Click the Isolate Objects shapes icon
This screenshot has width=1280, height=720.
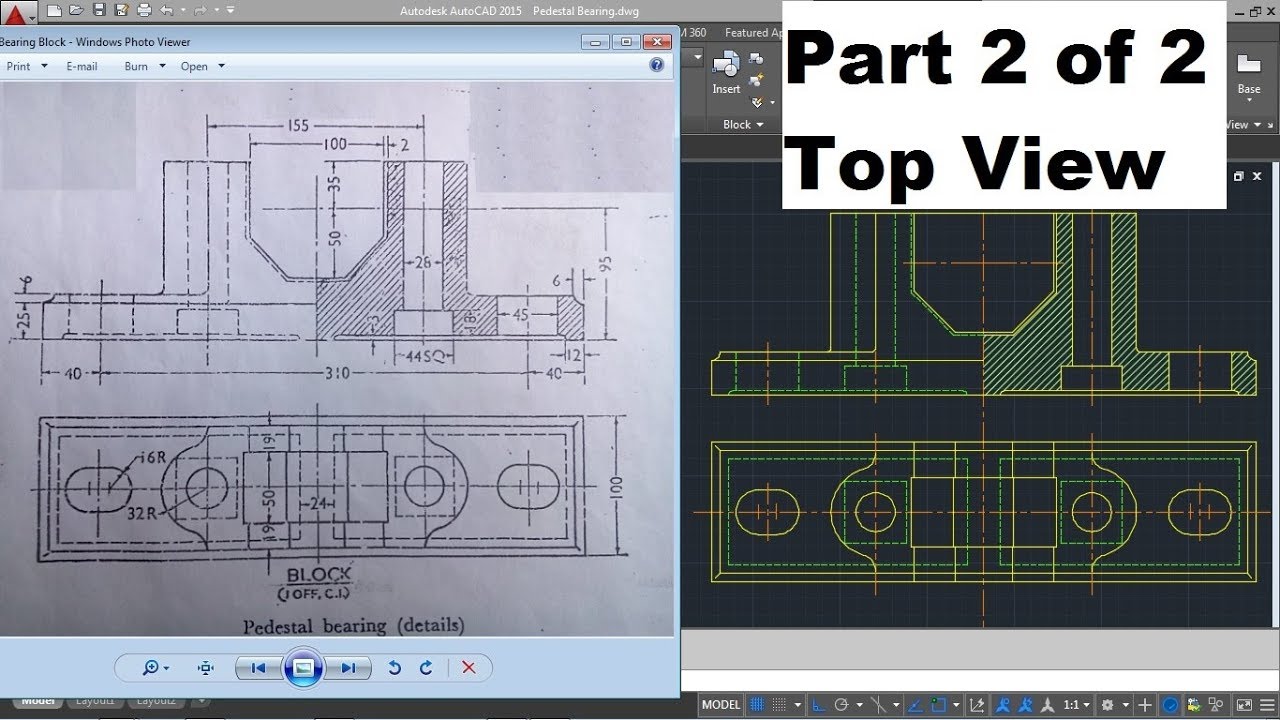[x=1215, y=705]
